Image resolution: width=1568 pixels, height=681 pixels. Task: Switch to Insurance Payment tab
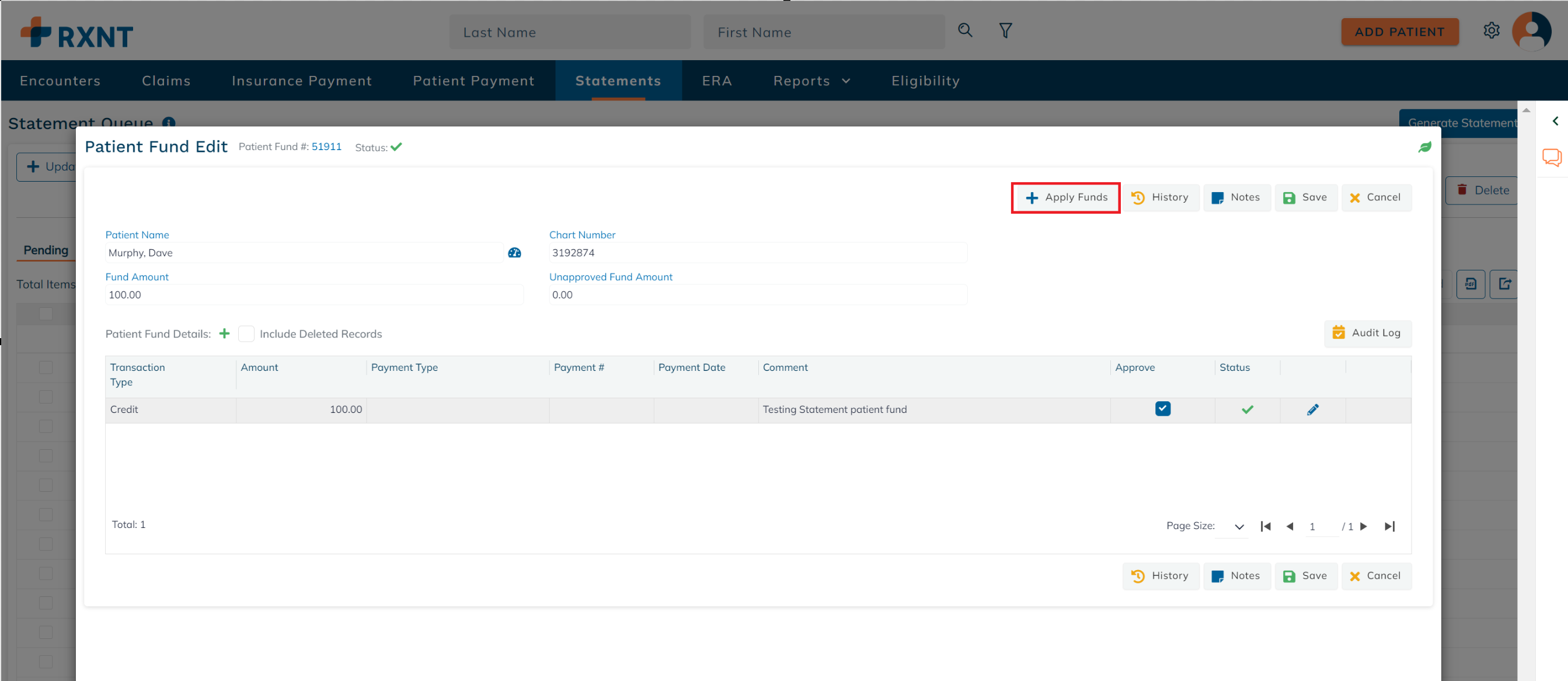pyautogui.click(x=302, y=81)
